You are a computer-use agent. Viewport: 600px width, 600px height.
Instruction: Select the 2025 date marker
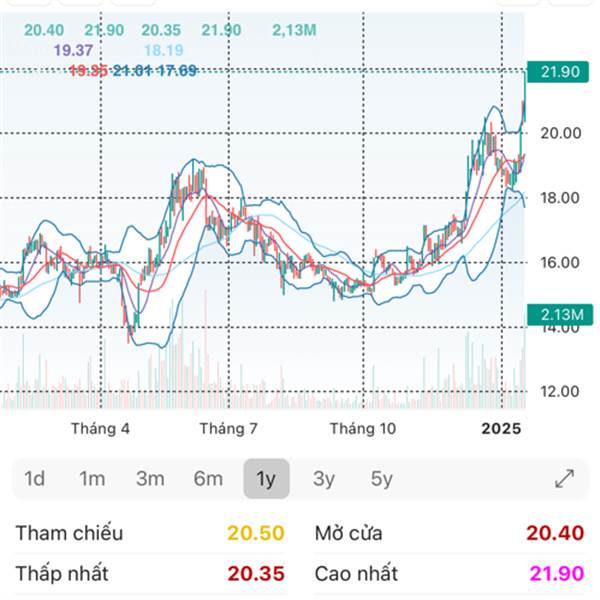pos(502,428)
